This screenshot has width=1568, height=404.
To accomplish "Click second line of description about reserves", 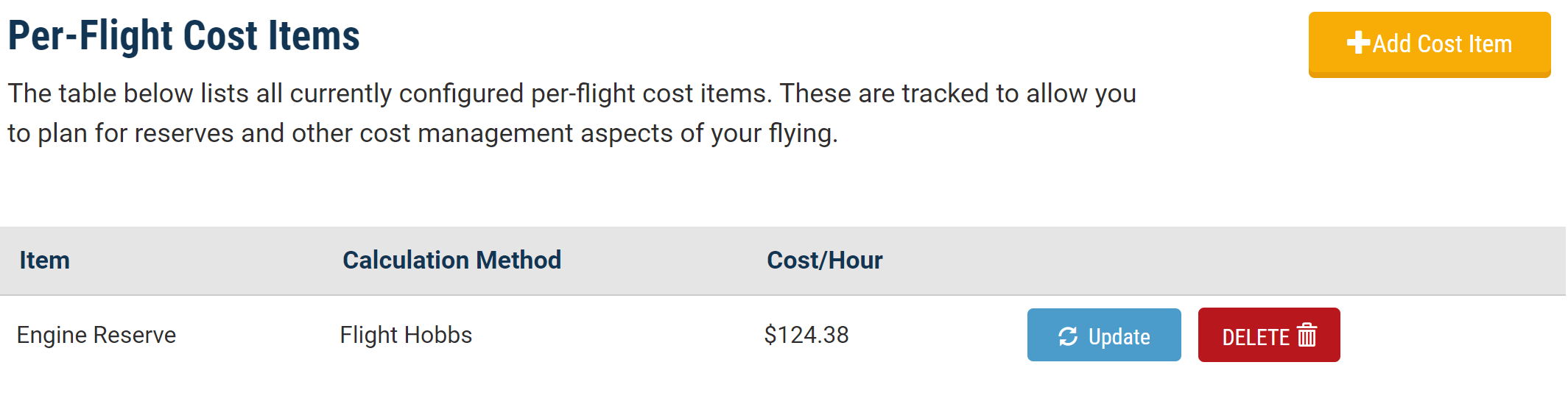I will click(423, 134).
